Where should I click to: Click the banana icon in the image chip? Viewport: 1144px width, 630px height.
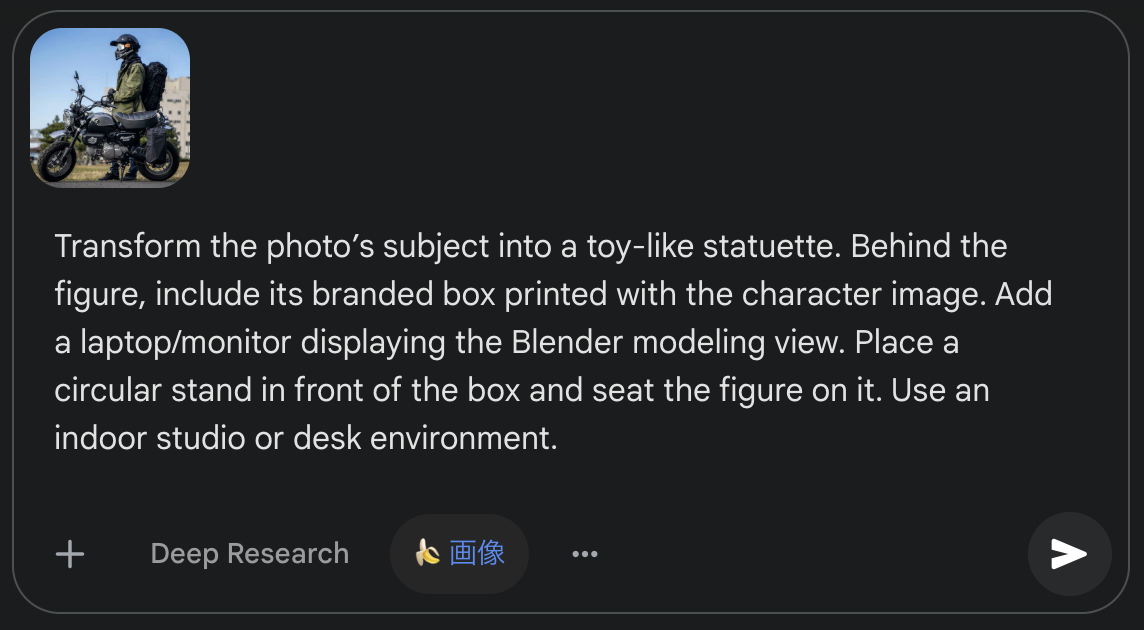point(428,553)
